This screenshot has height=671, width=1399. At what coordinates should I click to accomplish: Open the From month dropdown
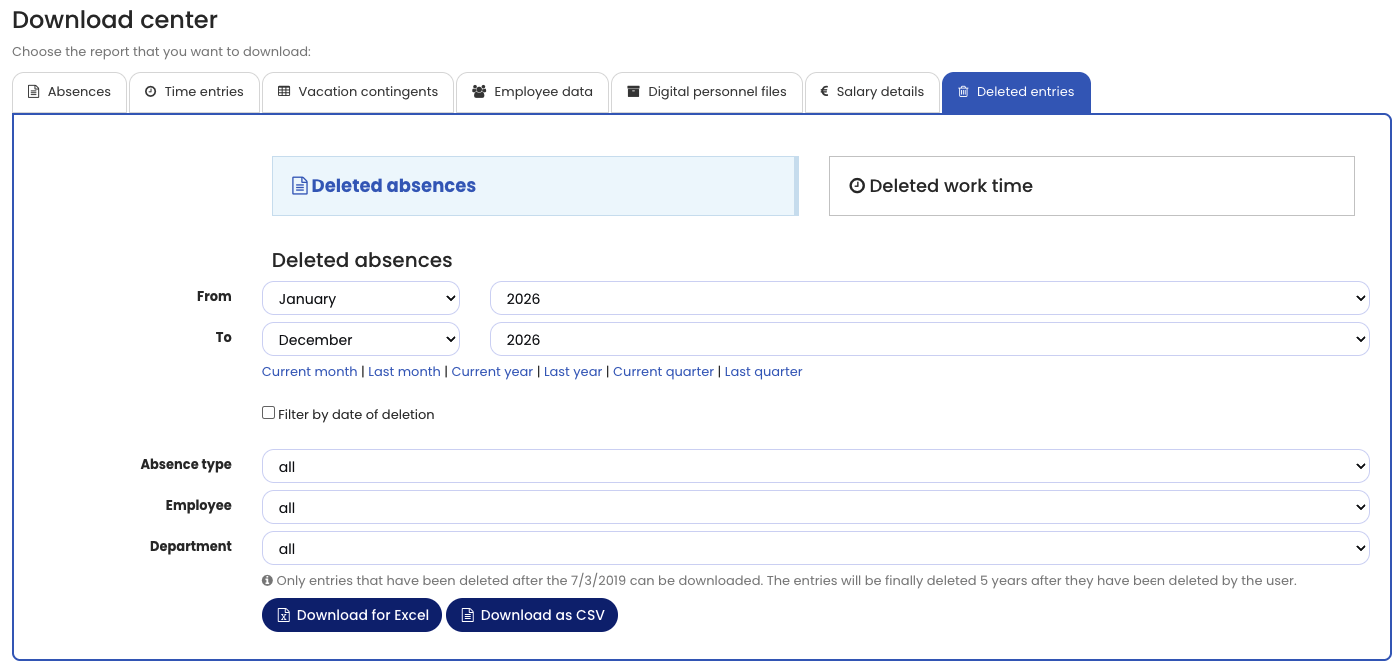pos(360,298)
